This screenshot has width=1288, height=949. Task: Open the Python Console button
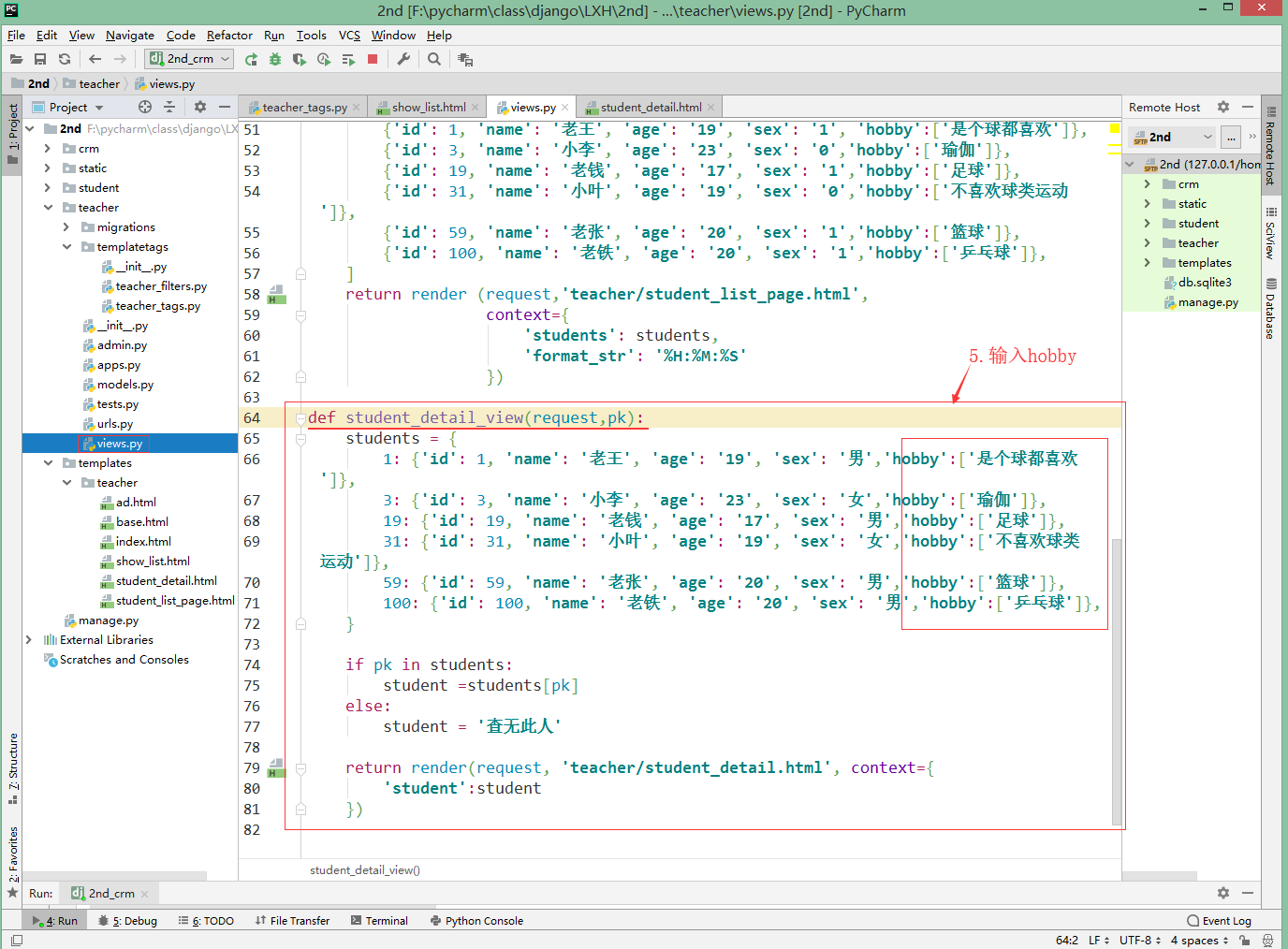[476, 921]
